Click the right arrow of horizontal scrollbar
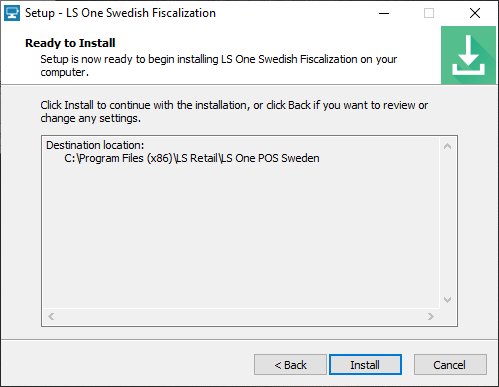Image resolution: width=499 pixels, height=387 pixels. click(431, 316)
